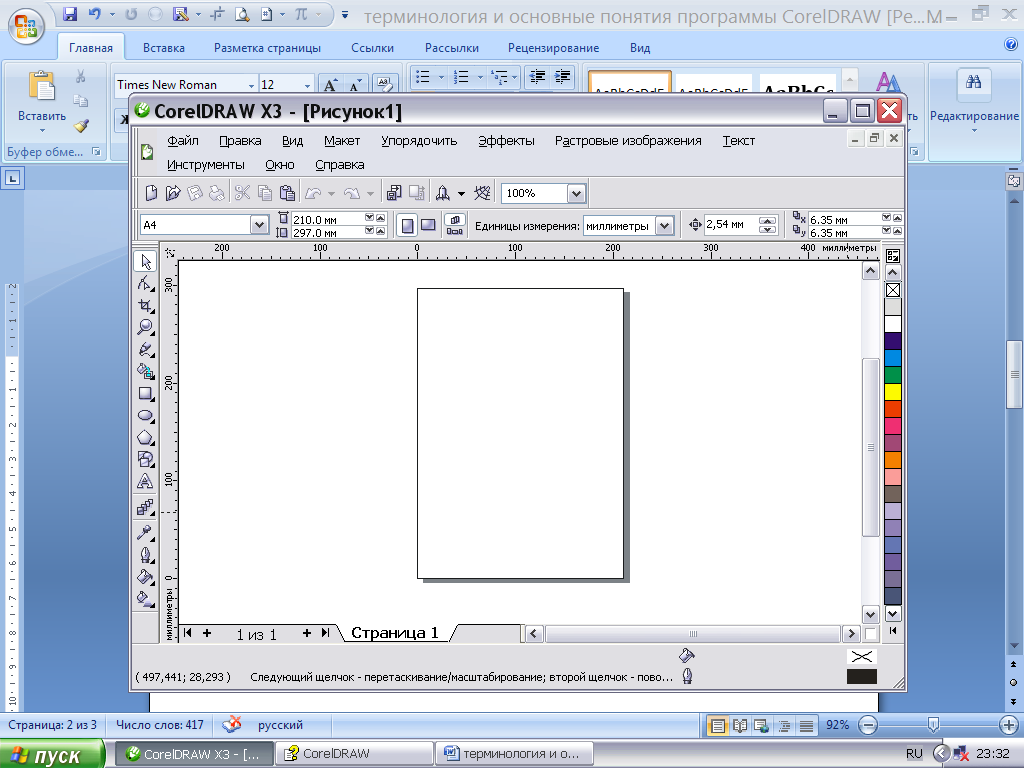Viewport: 1024px width, 768px height.
Task: Switch Word to Web Layout view
Action: [761, 726]
